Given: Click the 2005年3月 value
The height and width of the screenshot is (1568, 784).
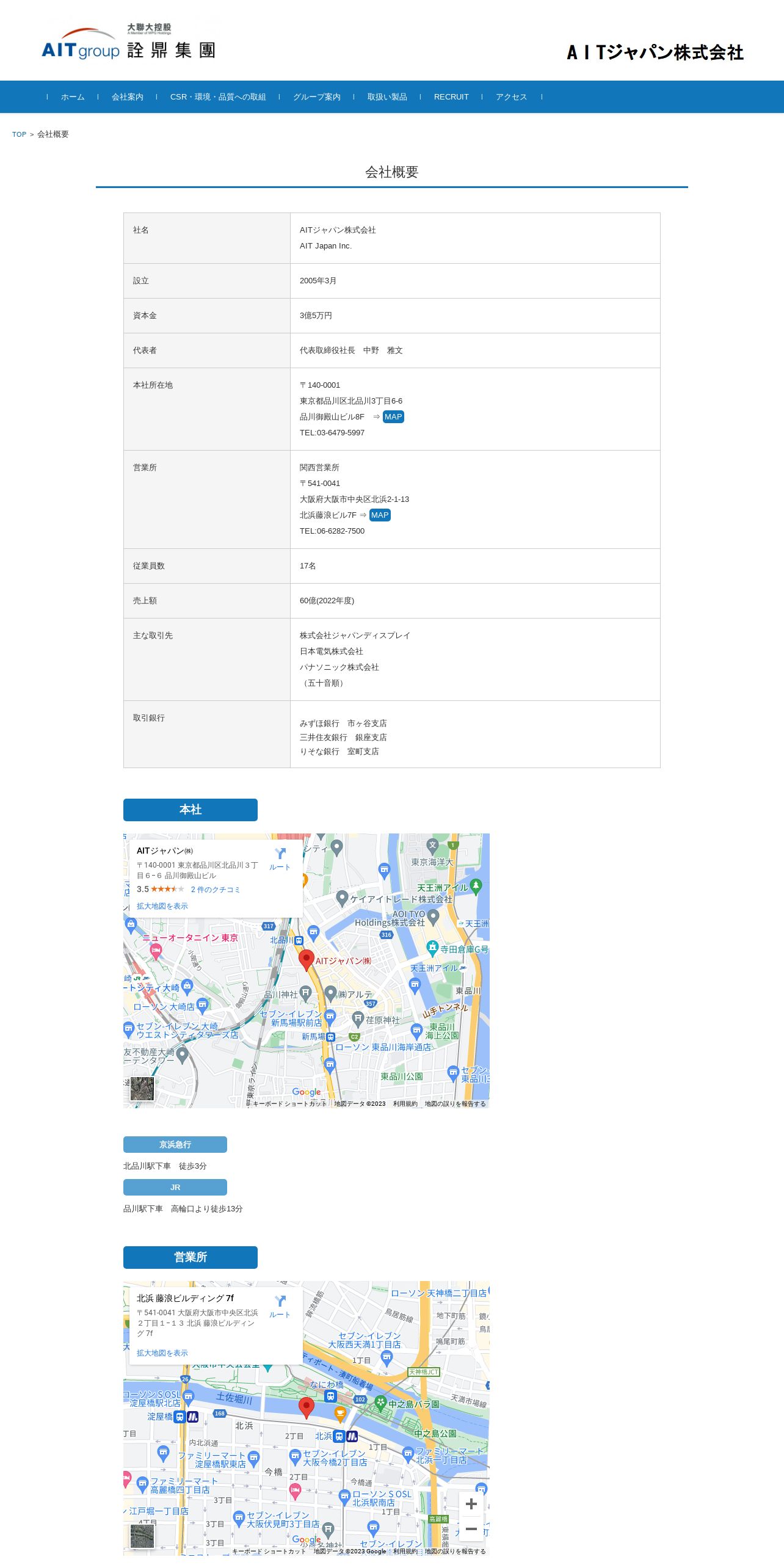Looking at the screenshot, I should [318, 281].
